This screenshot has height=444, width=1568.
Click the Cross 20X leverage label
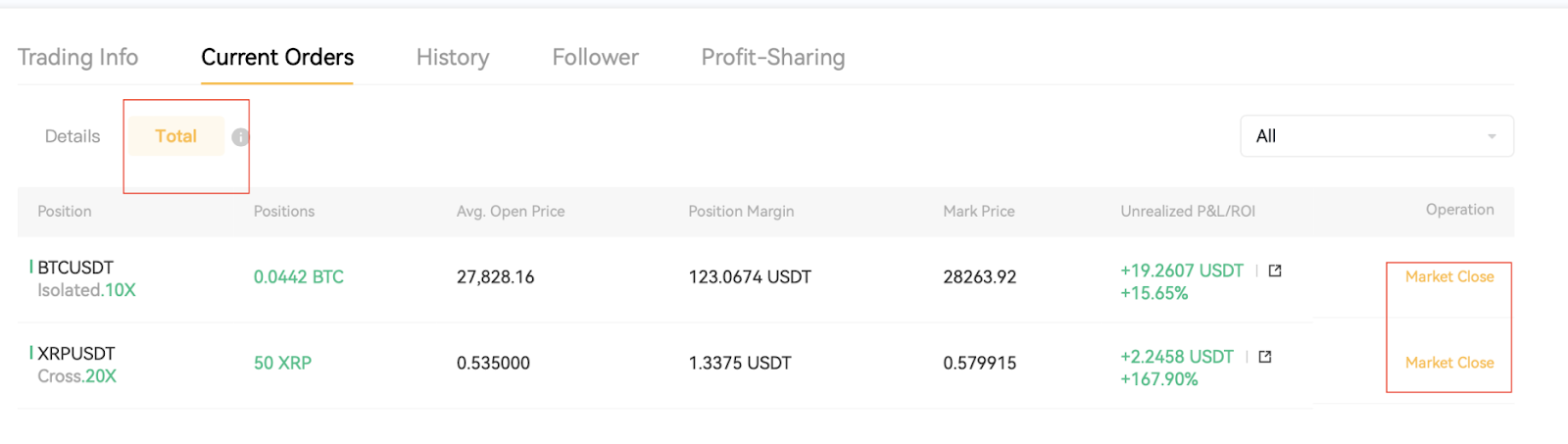click(77, 376)
